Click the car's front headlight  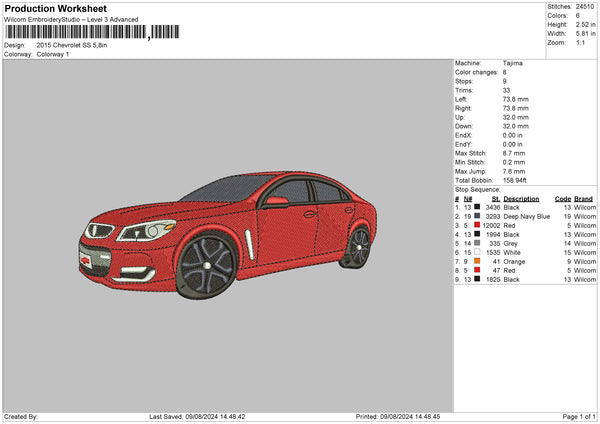coord(146,230)
